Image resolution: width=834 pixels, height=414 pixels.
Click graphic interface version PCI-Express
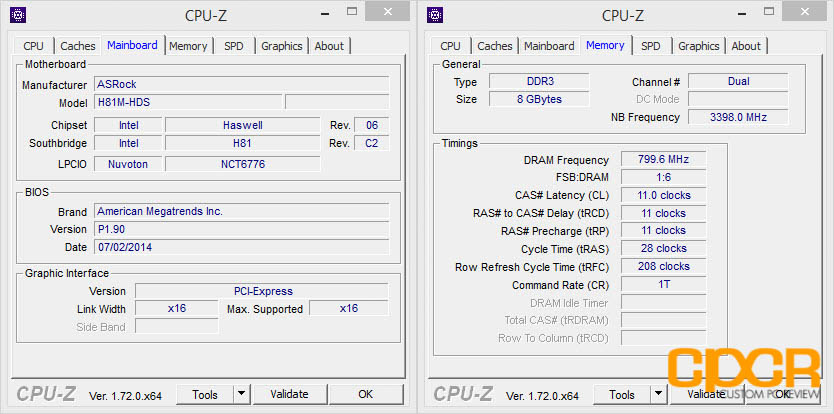[x=262, y=291]
